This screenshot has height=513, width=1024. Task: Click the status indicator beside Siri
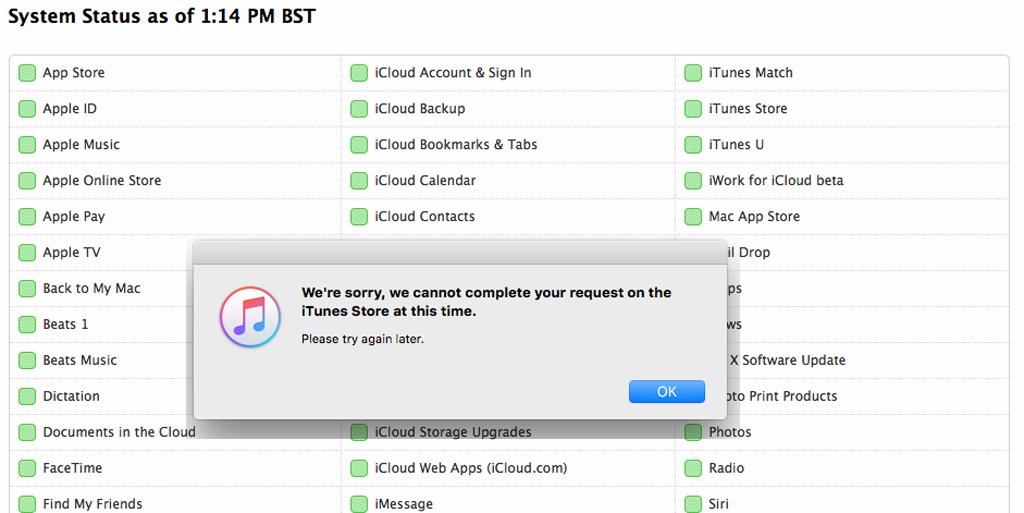click(692, 504)
